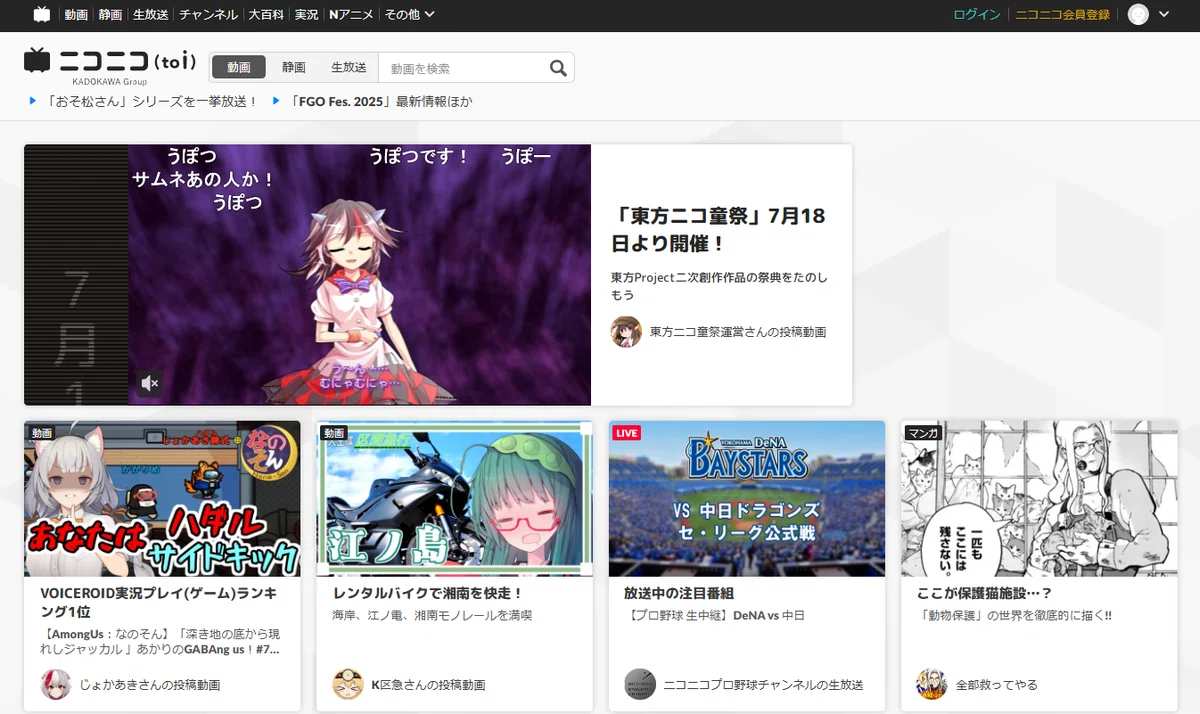This screenshot has height=714, width=1200.
Task: Click ニコニコプロ野球チャンネル avatar icon
Action: pyautogui.click(x=640, y=685)
